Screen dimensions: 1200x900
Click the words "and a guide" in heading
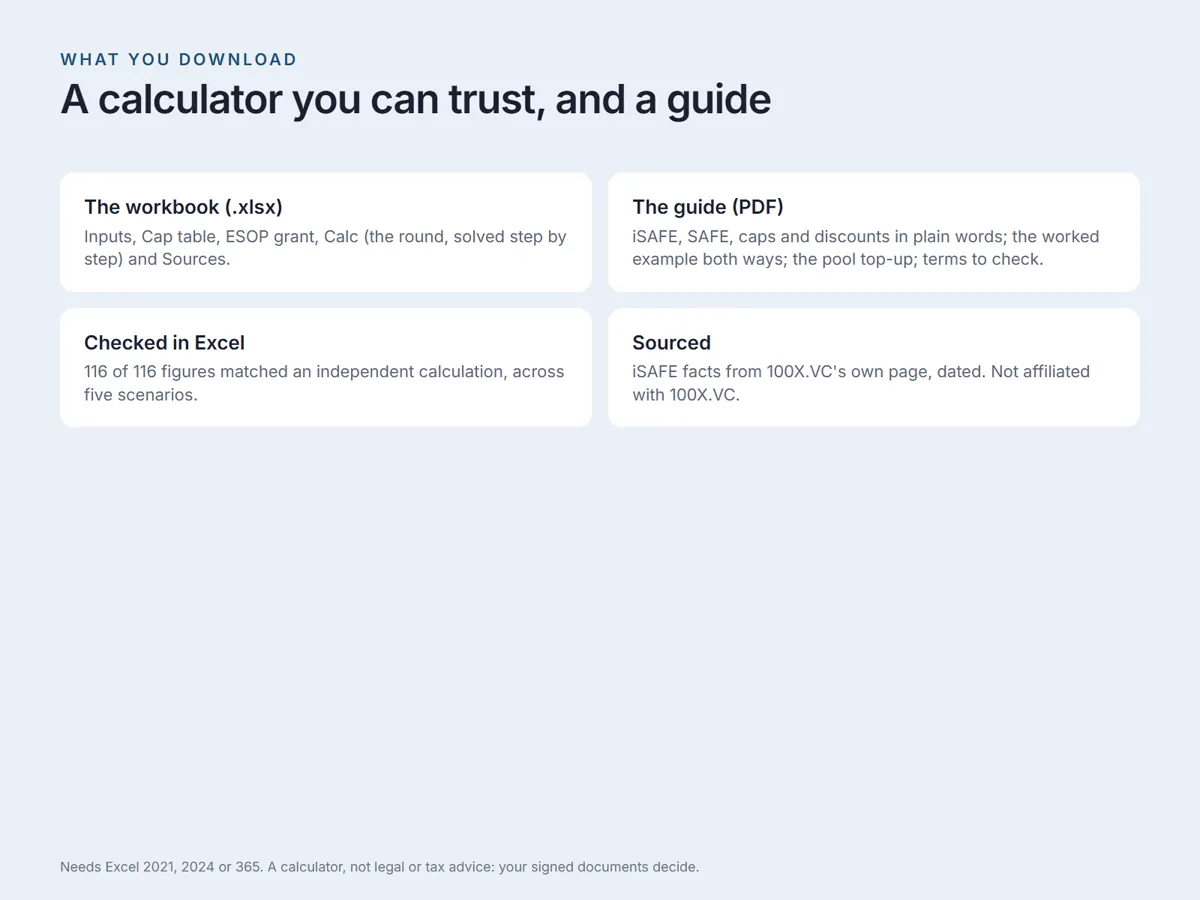(x=663, y=100)
